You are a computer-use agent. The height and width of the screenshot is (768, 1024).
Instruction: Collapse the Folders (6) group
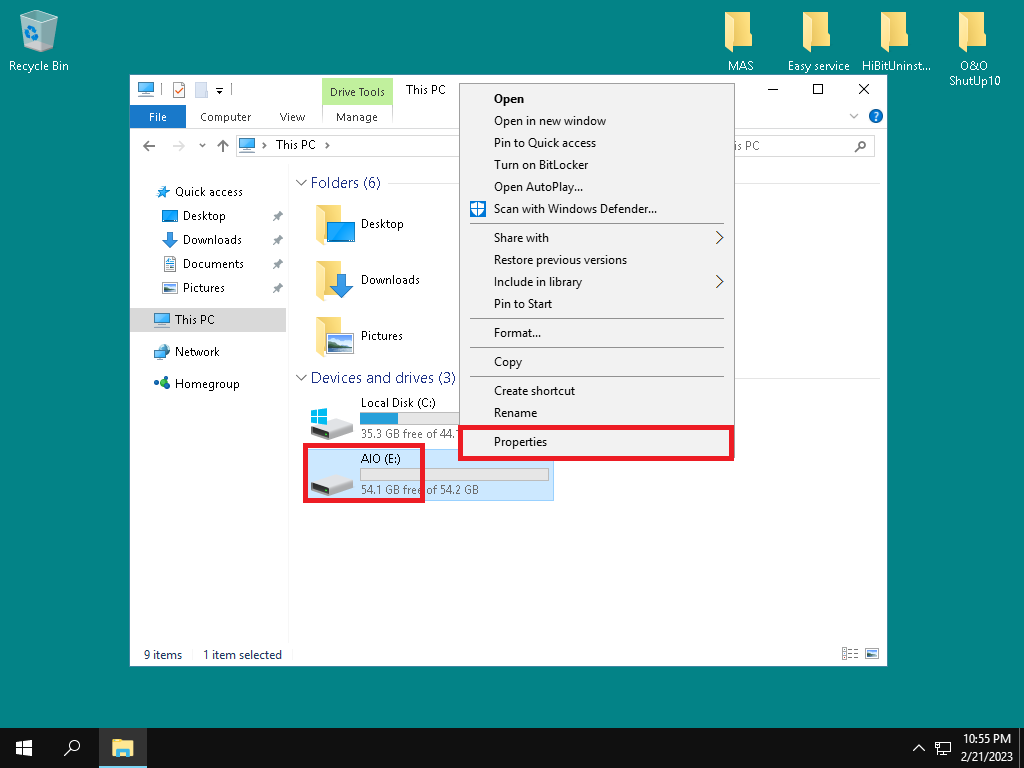tap(301, 184)
